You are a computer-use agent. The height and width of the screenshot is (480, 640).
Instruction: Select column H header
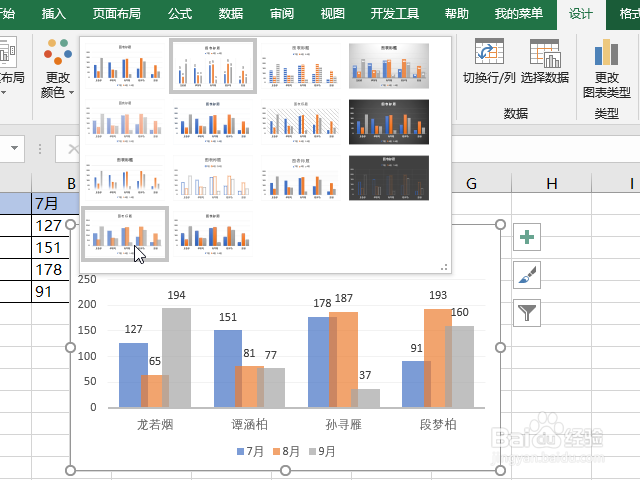551,183
